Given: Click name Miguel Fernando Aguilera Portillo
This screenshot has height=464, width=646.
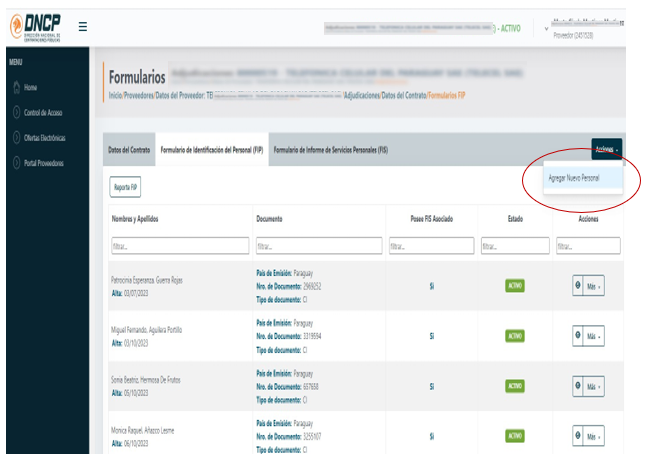Looking at the screenshot, I should pos(146,330).
